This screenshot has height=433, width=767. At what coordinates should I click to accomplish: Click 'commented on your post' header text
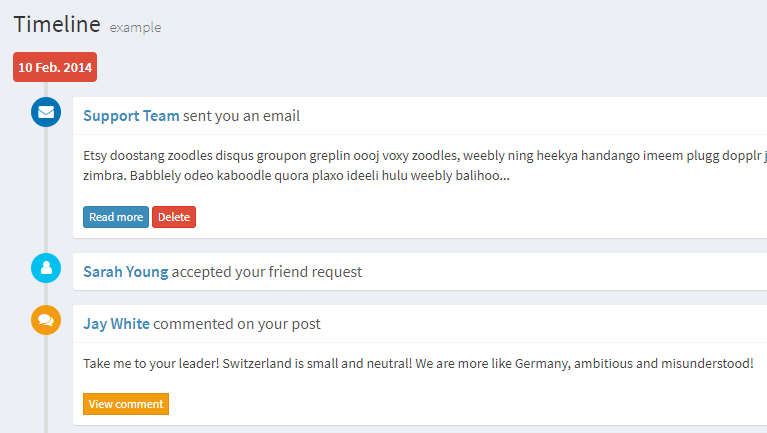tap(237, 324)
